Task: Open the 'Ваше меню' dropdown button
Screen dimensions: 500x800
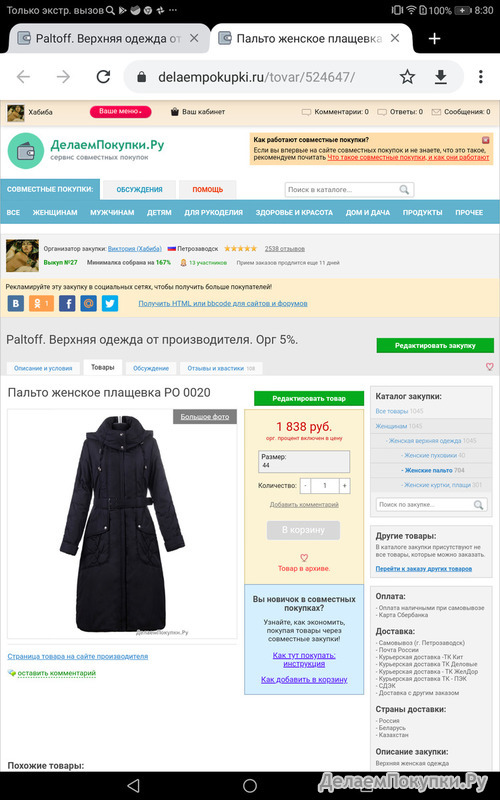Action: click(120, 112)
